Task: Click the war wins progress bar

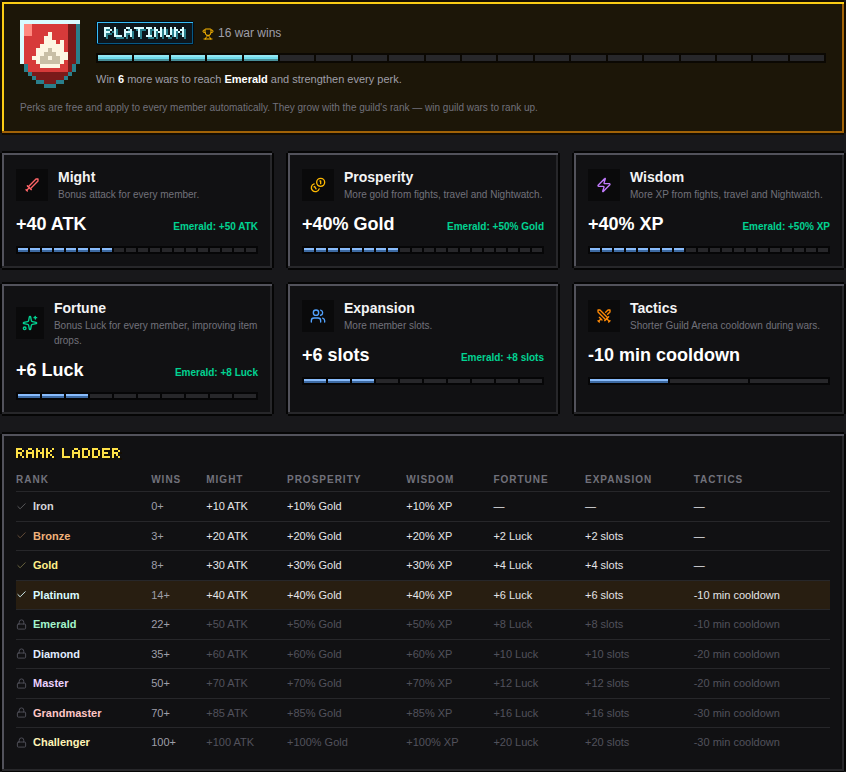Action: [x=461, y=58]
